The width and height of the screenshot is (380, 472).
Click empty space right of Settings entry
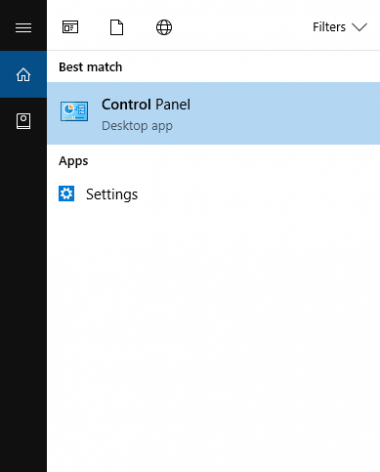[x=260, y=194]
